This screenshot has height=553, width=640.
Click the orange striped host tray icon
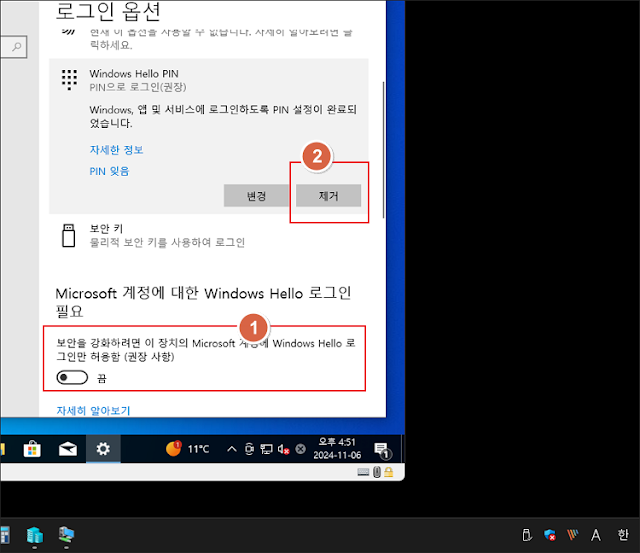(x=573, y=534)
